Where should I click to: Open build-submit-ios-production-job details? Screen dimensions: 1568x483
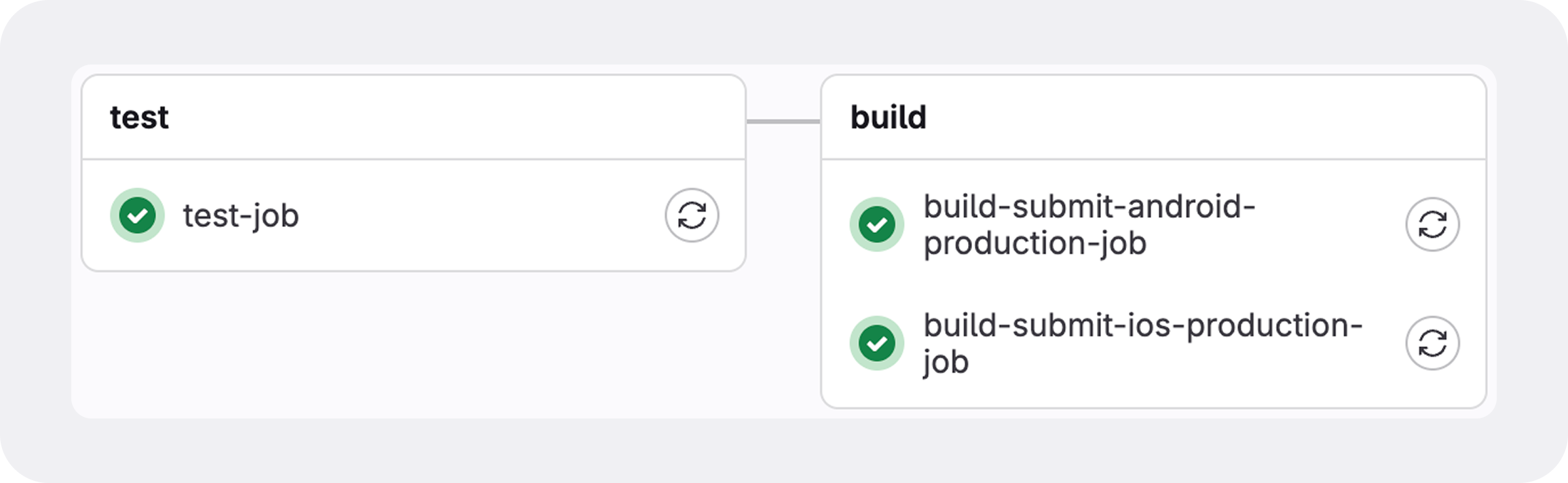pyautogui.click(x=1142, y=343)
